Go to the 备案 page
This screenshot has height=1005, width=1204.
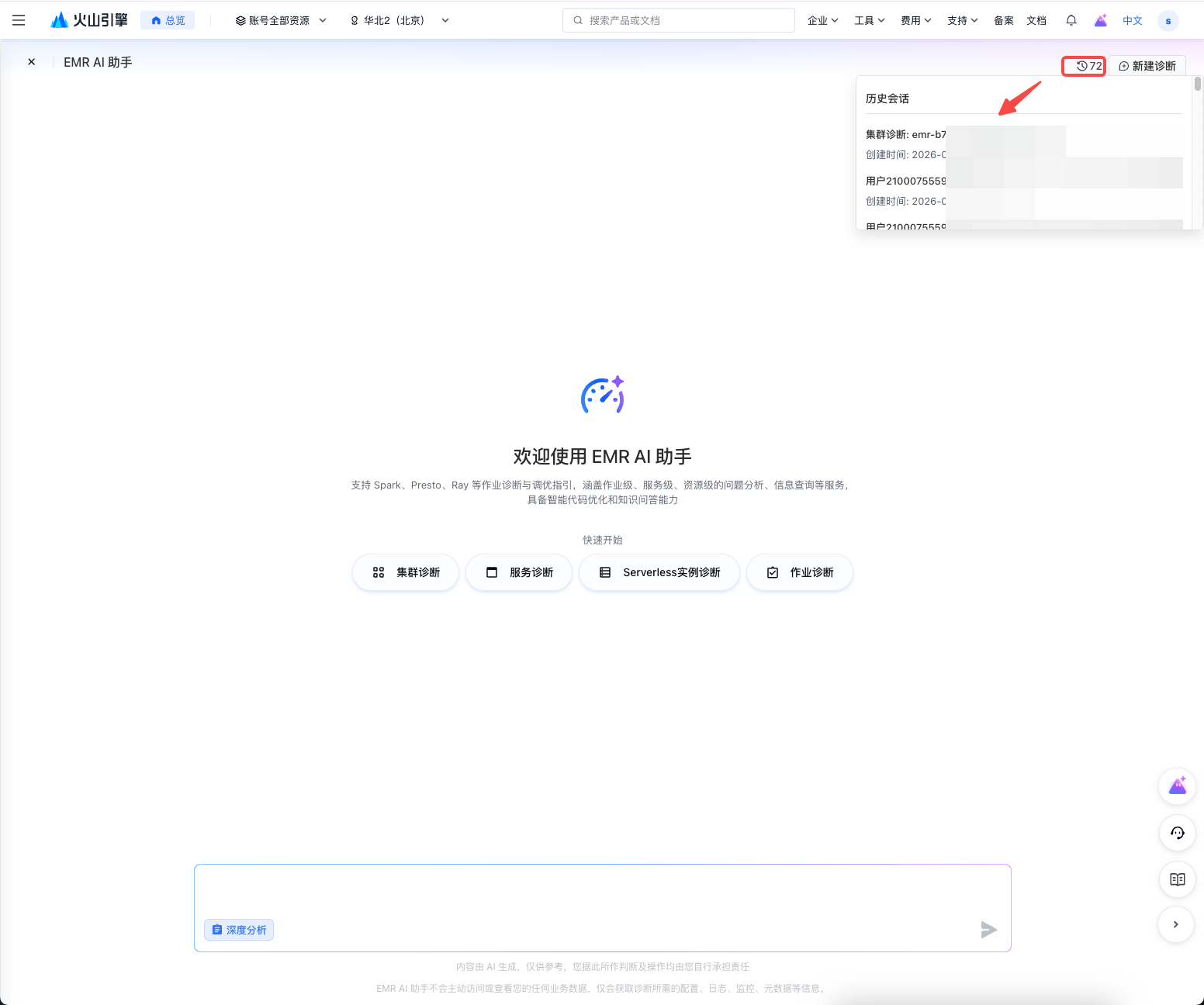(1004, 20)
